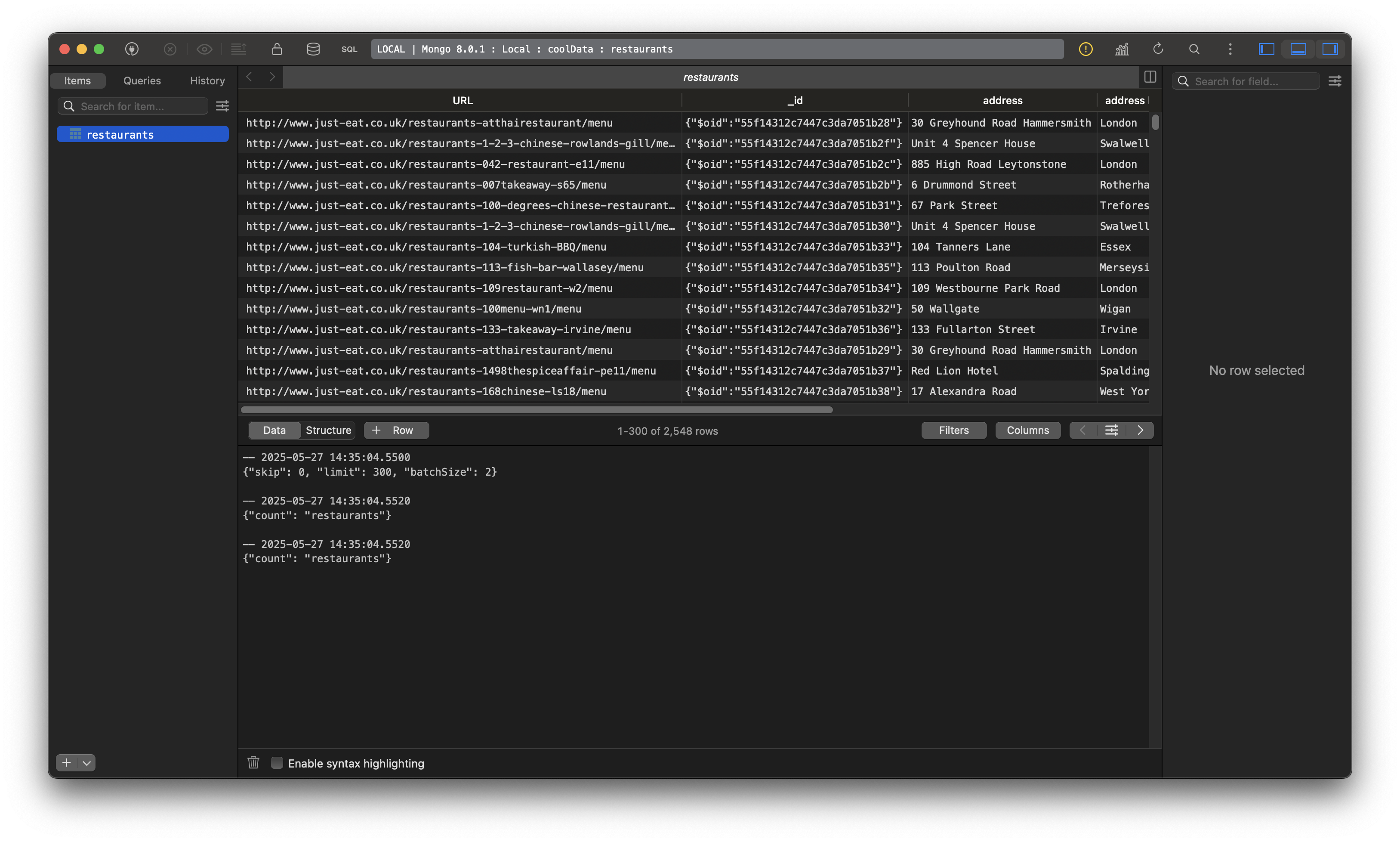The height and width of the screenshot is (842, 1400).
Task: Open the vertical three-dot more menu
Action: tap(1230, 50)
